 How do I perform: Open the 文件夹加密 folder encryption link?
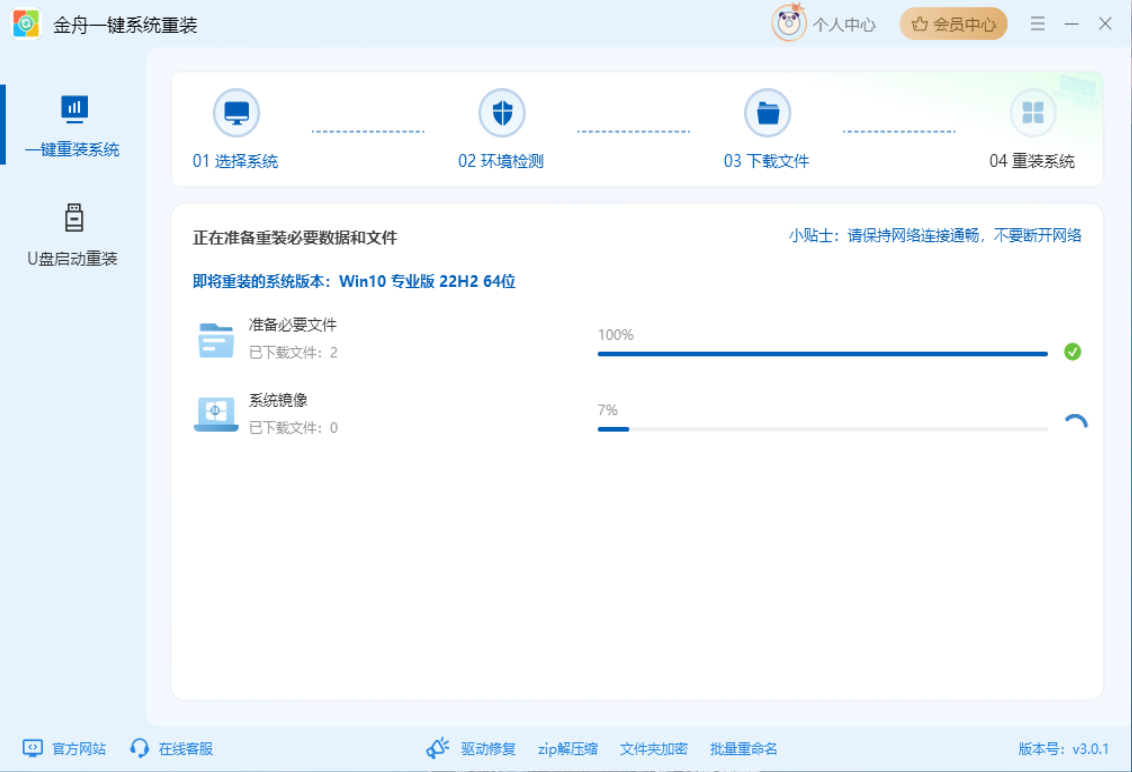click(654, 749)
